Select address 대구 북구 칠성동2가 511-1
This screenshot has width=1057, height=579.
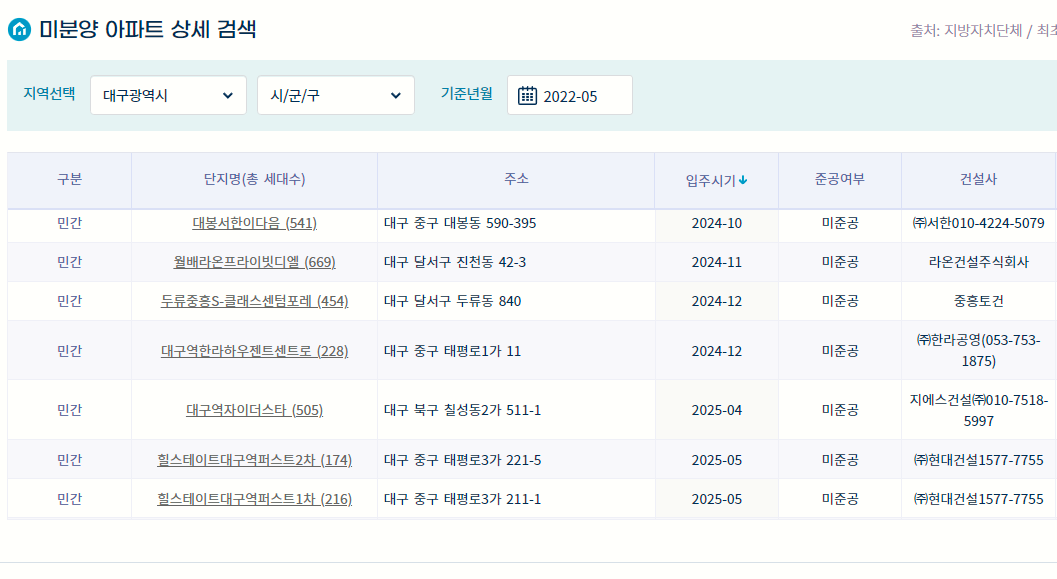click(x=462, y=410)
